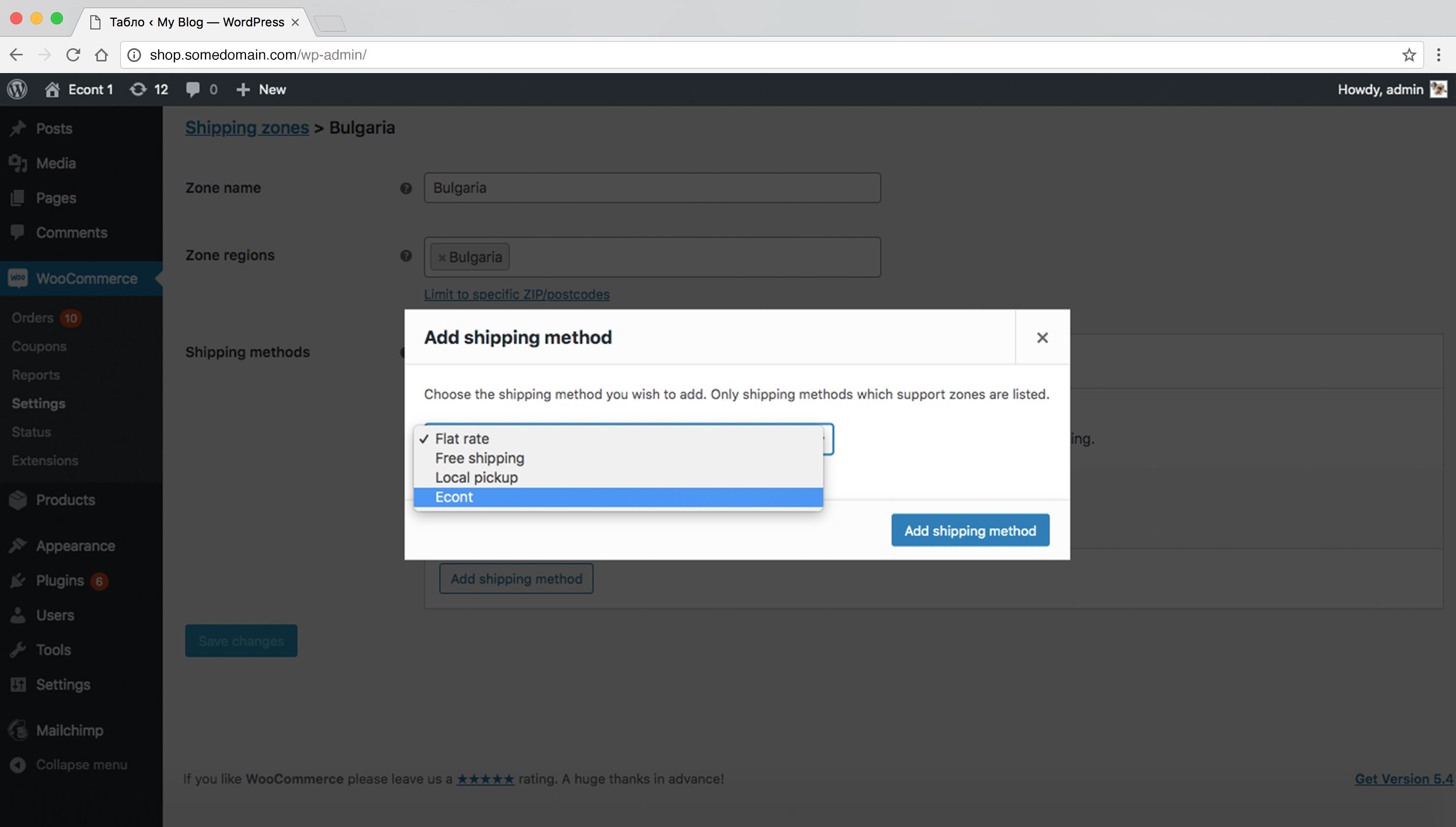This screenshot has width=1456, height=827.
Task: Open the updates icon showing 12
Action: pos(149,89)
